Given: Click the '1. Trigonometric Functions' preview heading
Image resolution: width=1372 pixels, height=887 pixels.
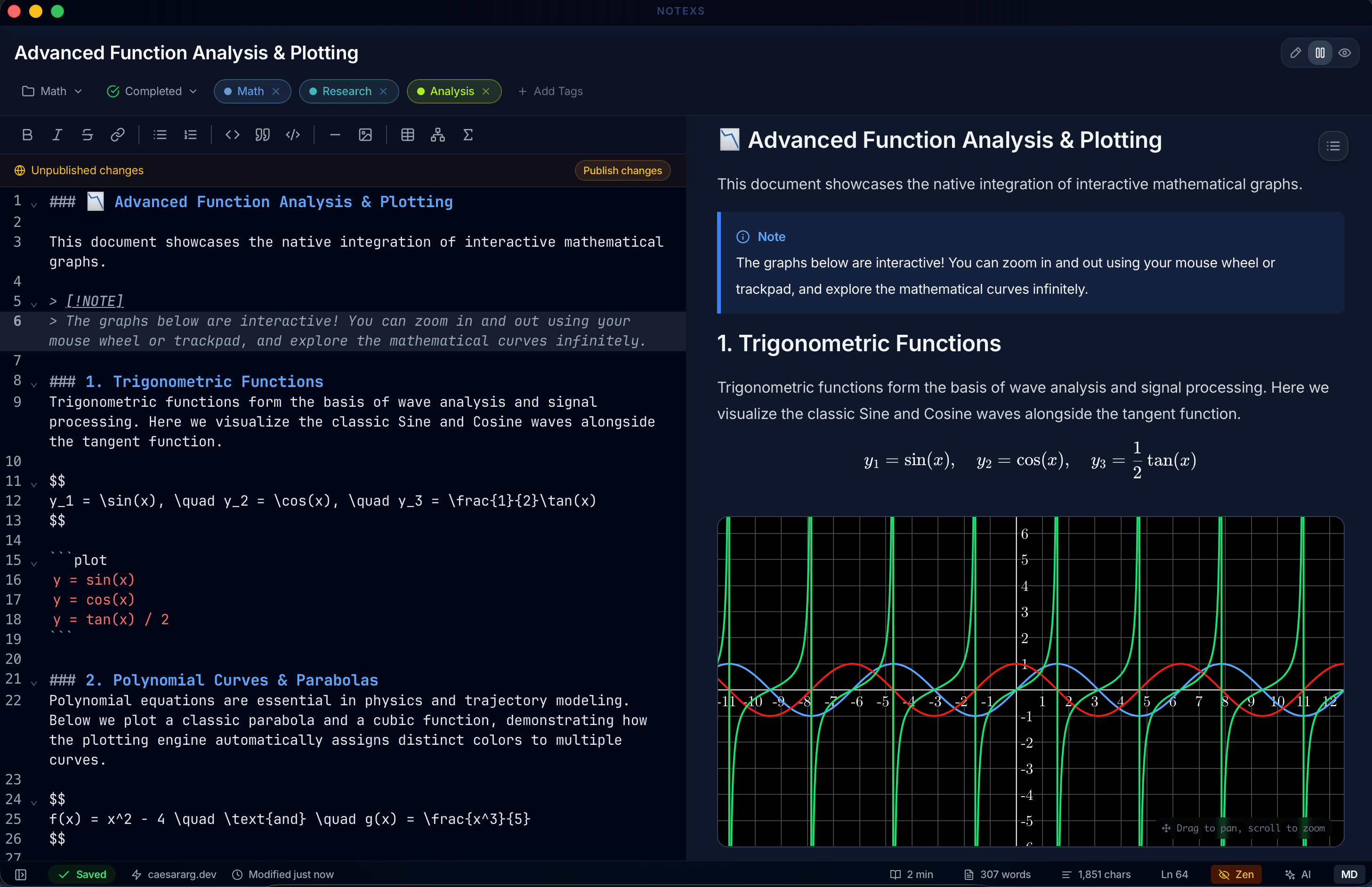Looking at the screenshot, I should [859, 343].
